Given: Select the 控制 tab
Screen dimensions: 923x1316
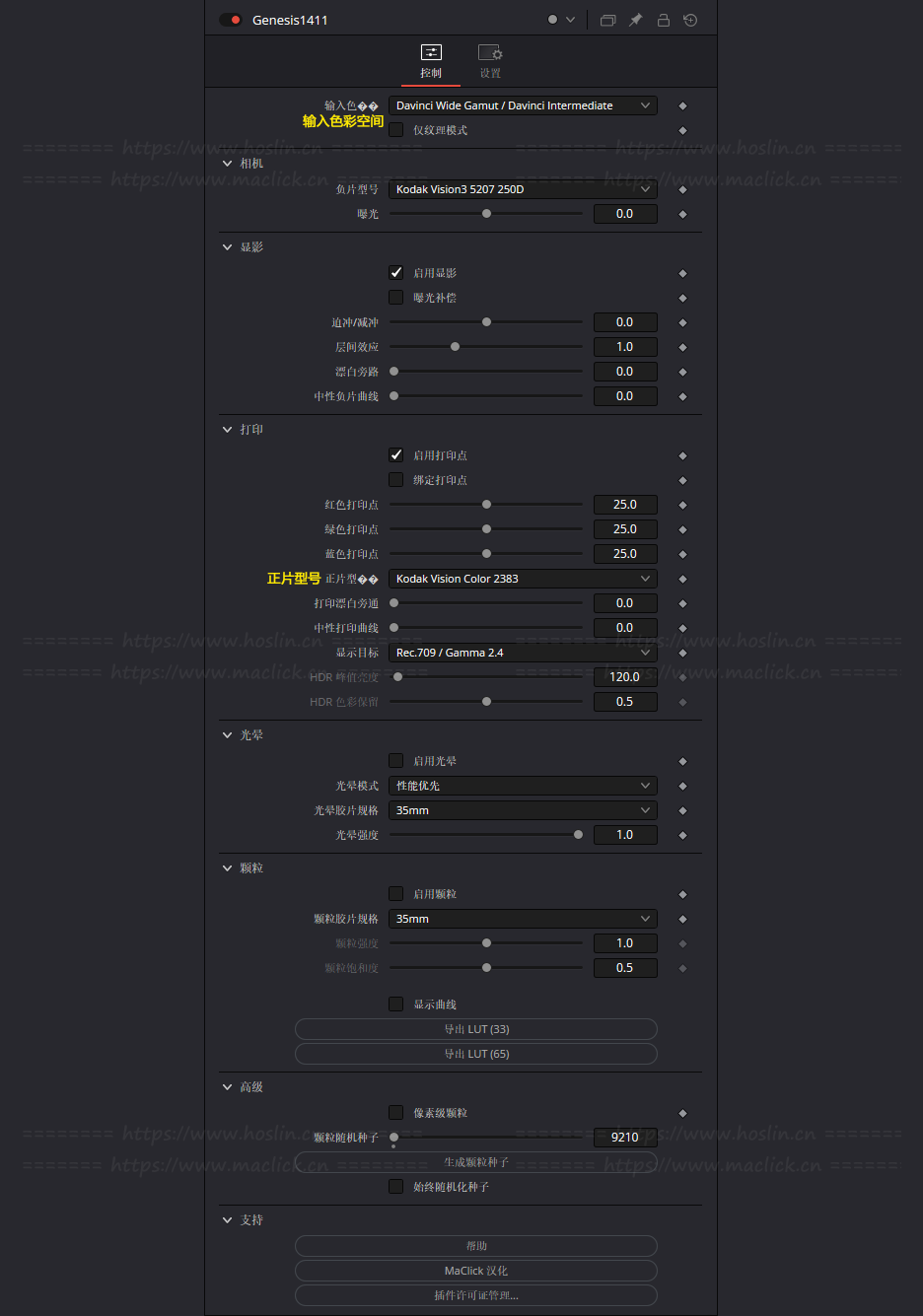Looking at the screenshot, I should [x=431, y=61].
